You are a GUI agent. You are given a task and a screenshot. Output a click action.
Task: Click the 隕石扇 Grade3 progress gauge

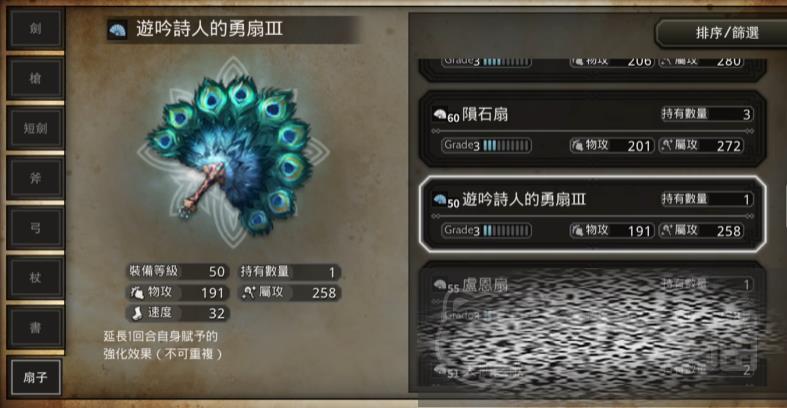(x=486, y=146)
